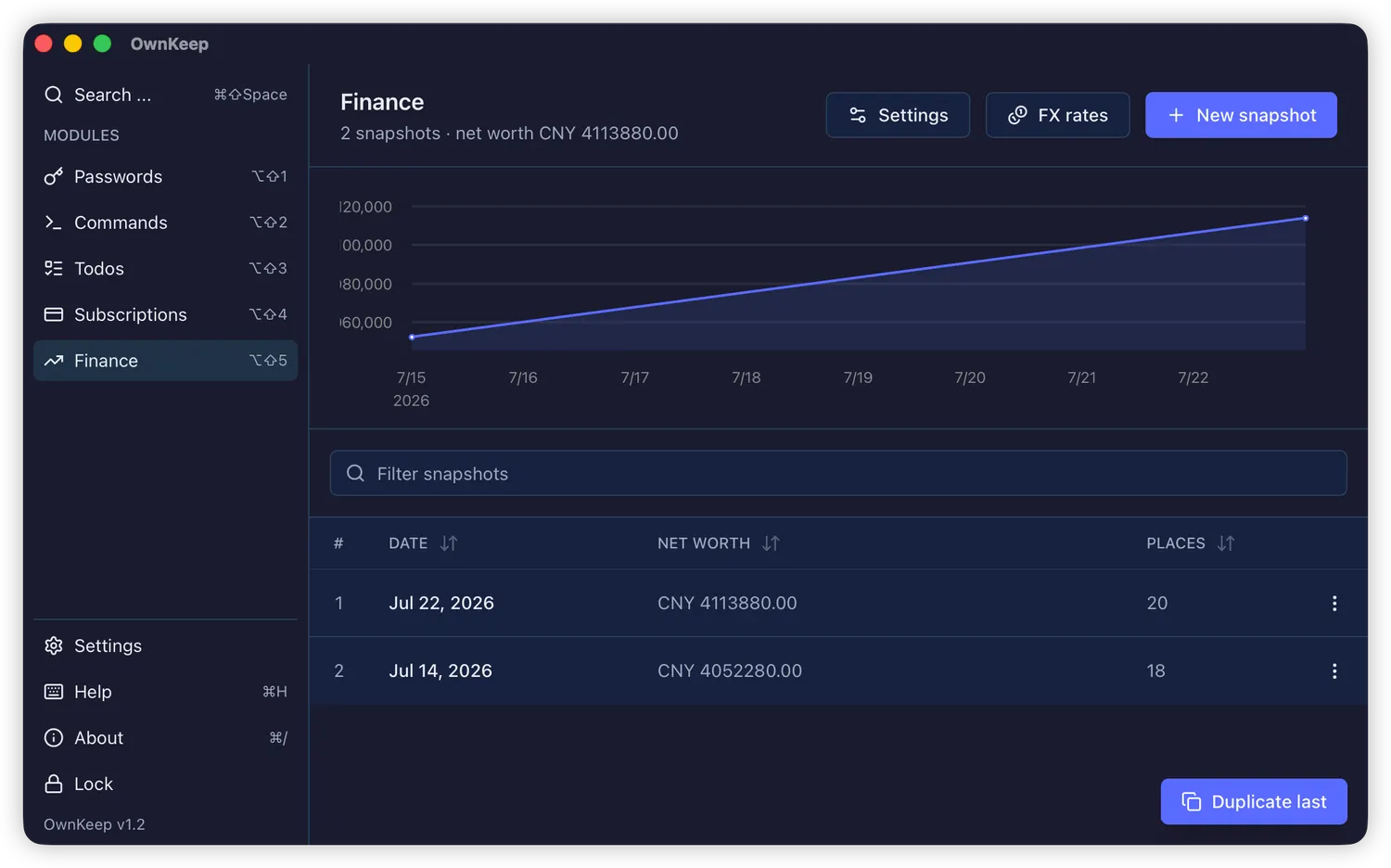Click the Help keyboard icon
The image size is (1391, 868).
[54, 692]
